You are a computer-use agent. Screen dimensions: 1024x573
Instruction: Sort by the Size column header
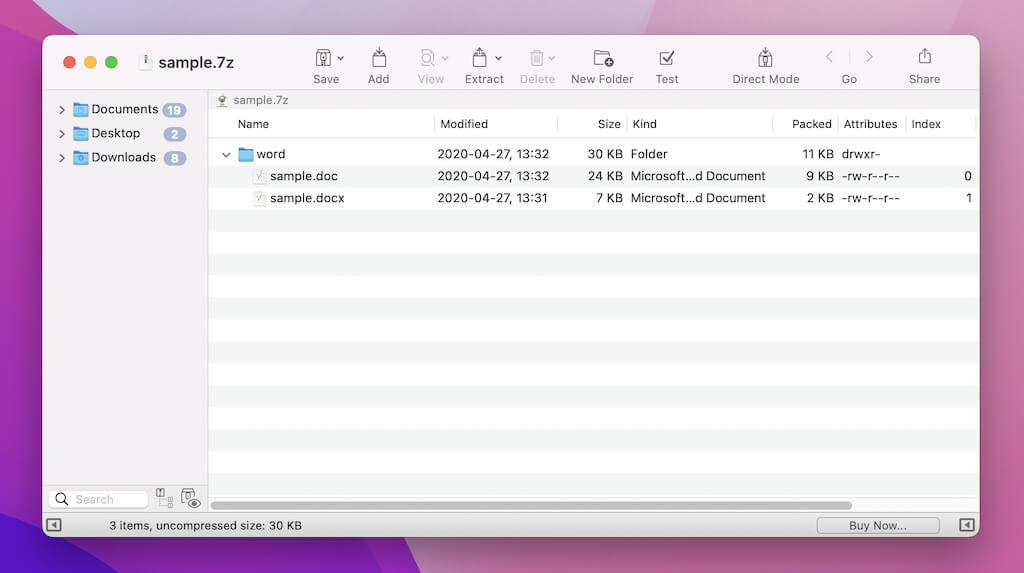click(x=608, y=124)
